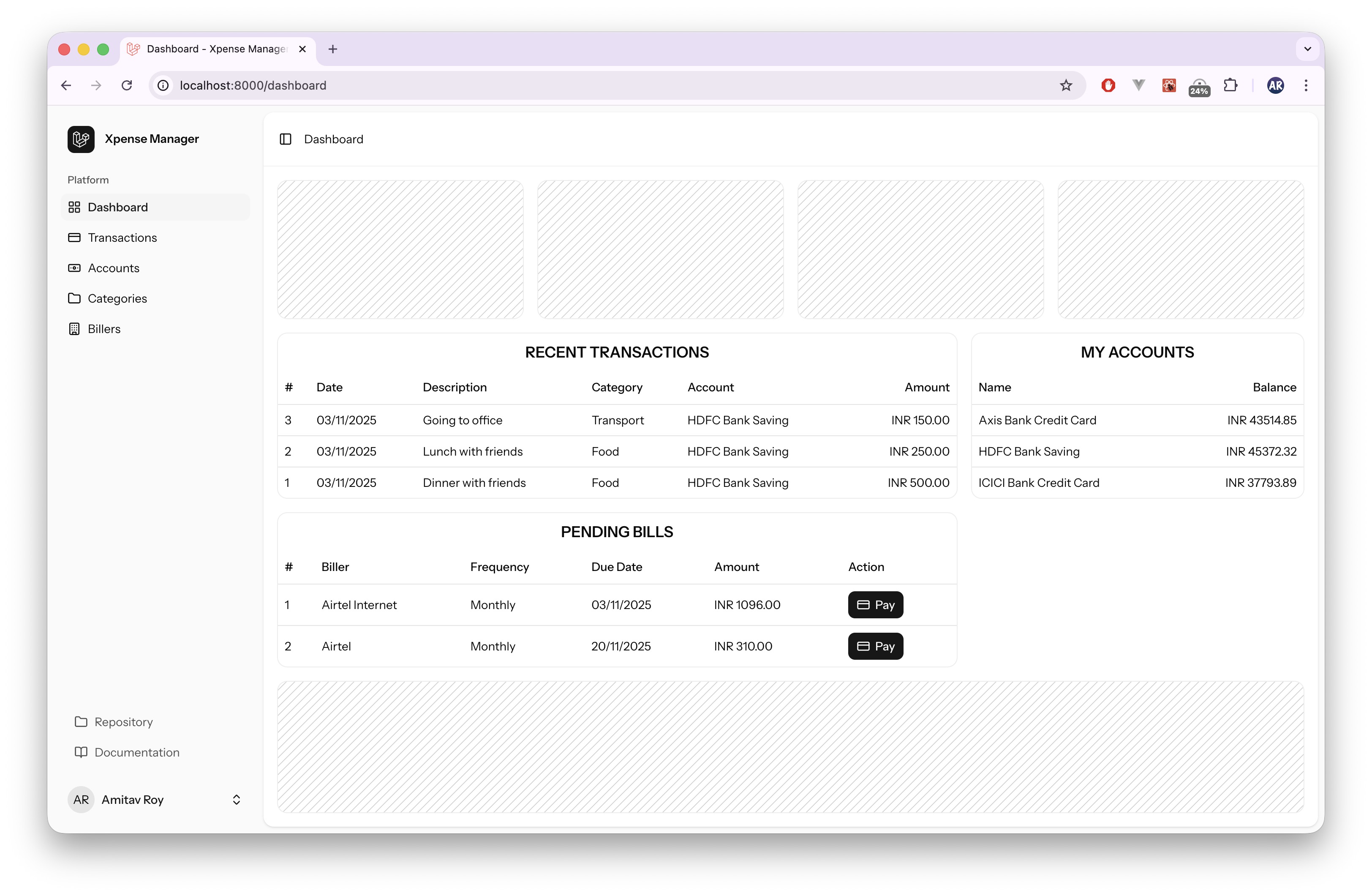
Task: Open the Repository link
Action: click(123, 722)
